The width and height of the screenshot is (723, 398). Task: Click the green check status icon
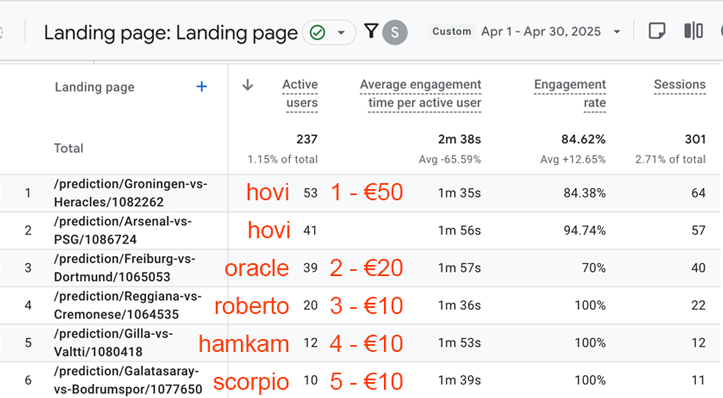point(317,32)
